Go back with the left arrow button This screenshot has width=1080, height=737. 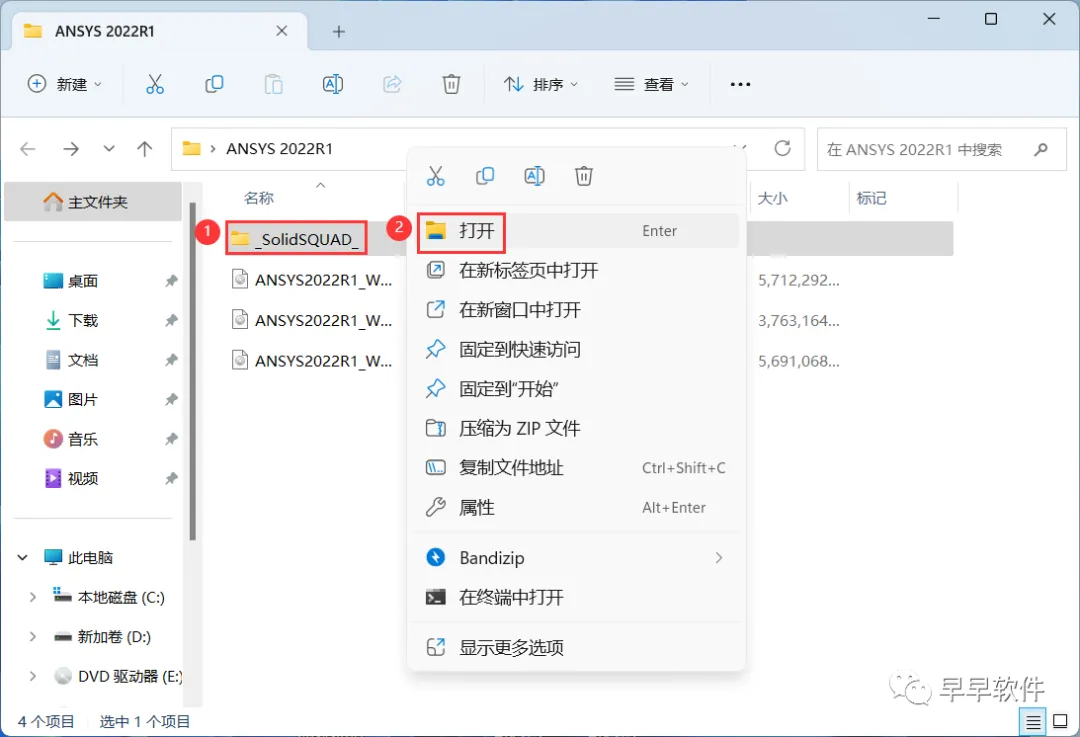[28, 149]
